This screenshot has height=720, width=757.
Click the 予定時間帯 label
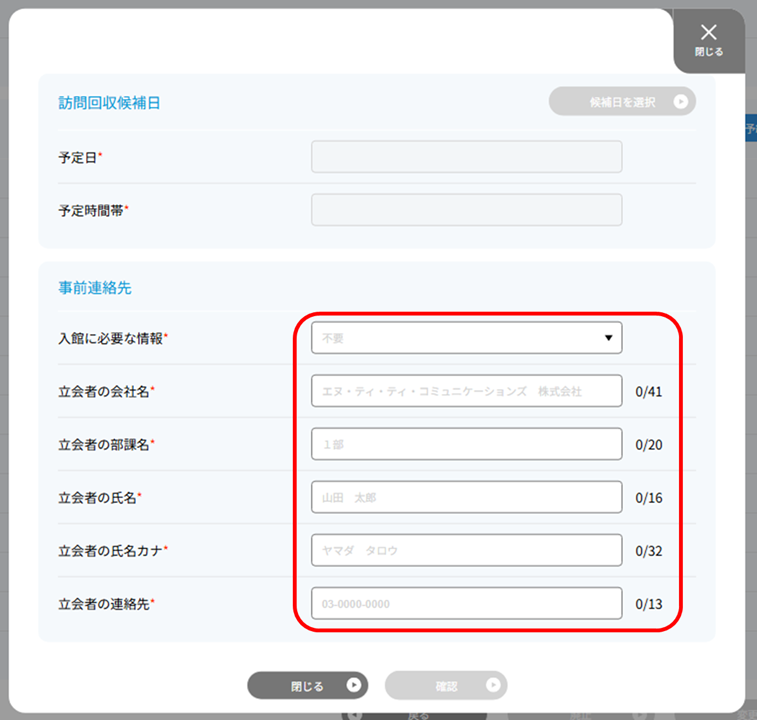point(91,211)
